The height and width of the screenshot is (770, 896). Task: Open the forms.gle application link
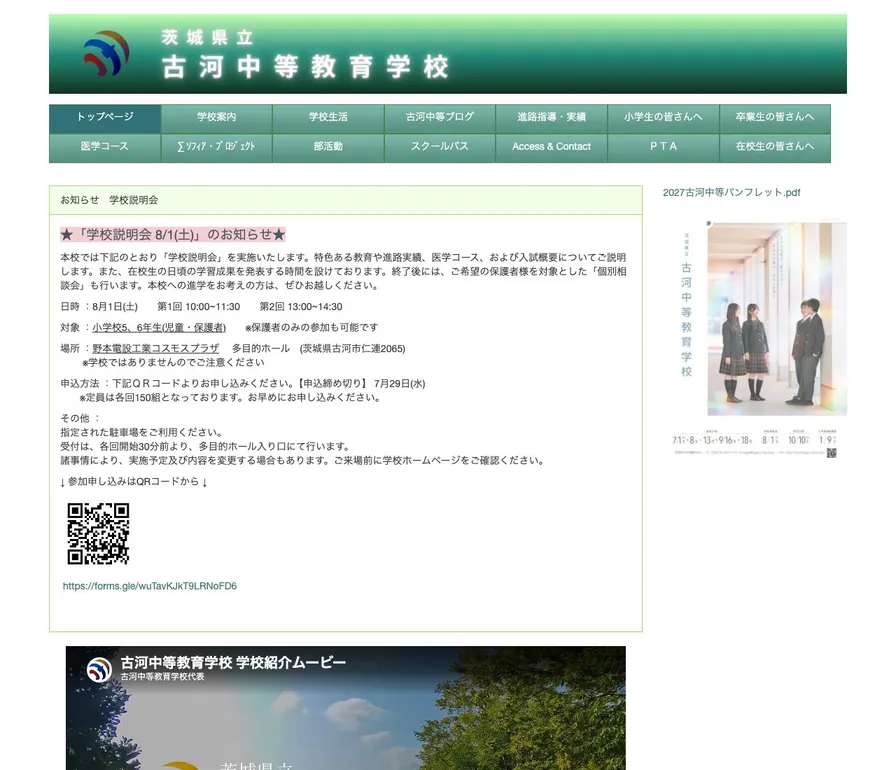tap(150, 586)
